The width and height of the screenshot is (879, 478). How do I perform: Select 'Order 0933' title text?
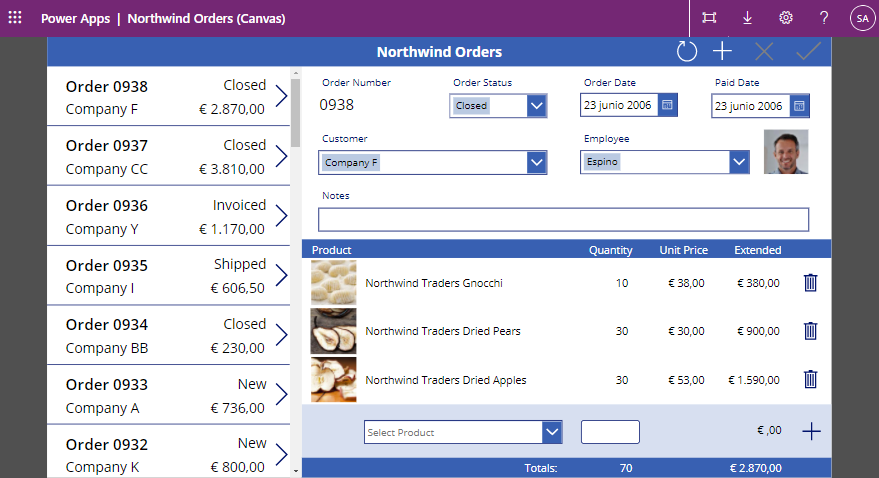(x=107, y=385)
